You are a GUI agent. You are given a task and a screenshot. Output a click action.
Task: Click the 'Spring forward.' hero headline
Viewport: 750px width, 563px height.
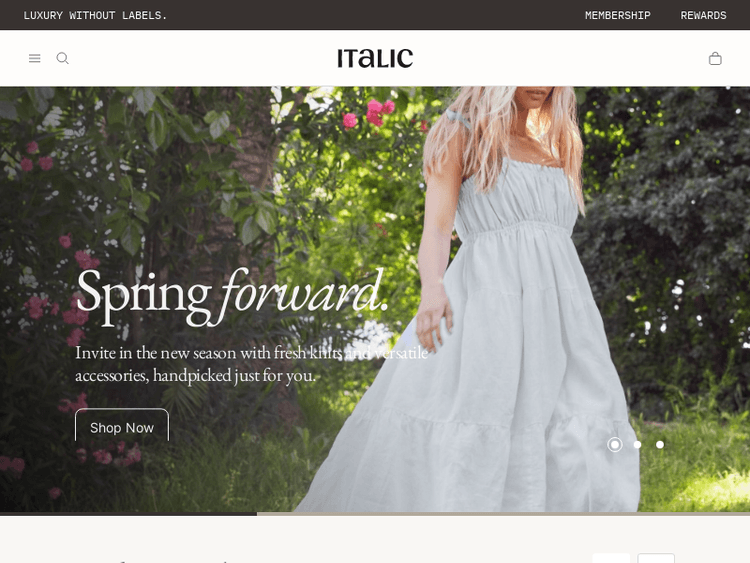tap(232, 295)
